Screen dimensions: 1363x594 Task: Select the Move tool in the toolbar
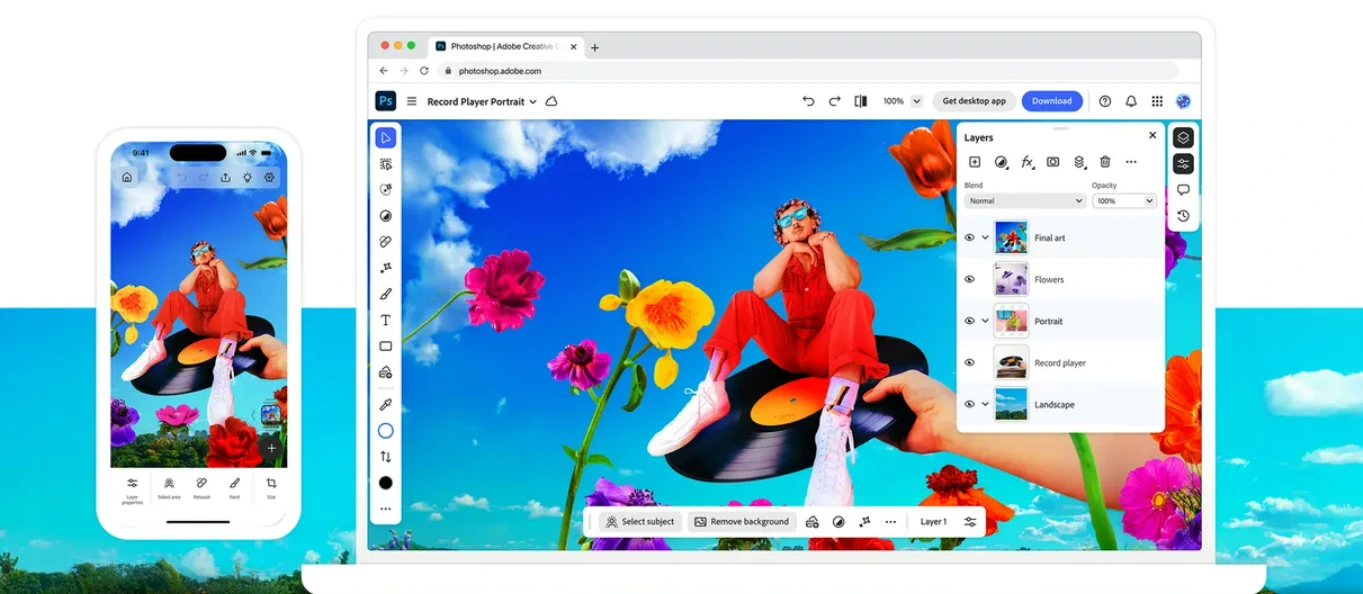385,138
